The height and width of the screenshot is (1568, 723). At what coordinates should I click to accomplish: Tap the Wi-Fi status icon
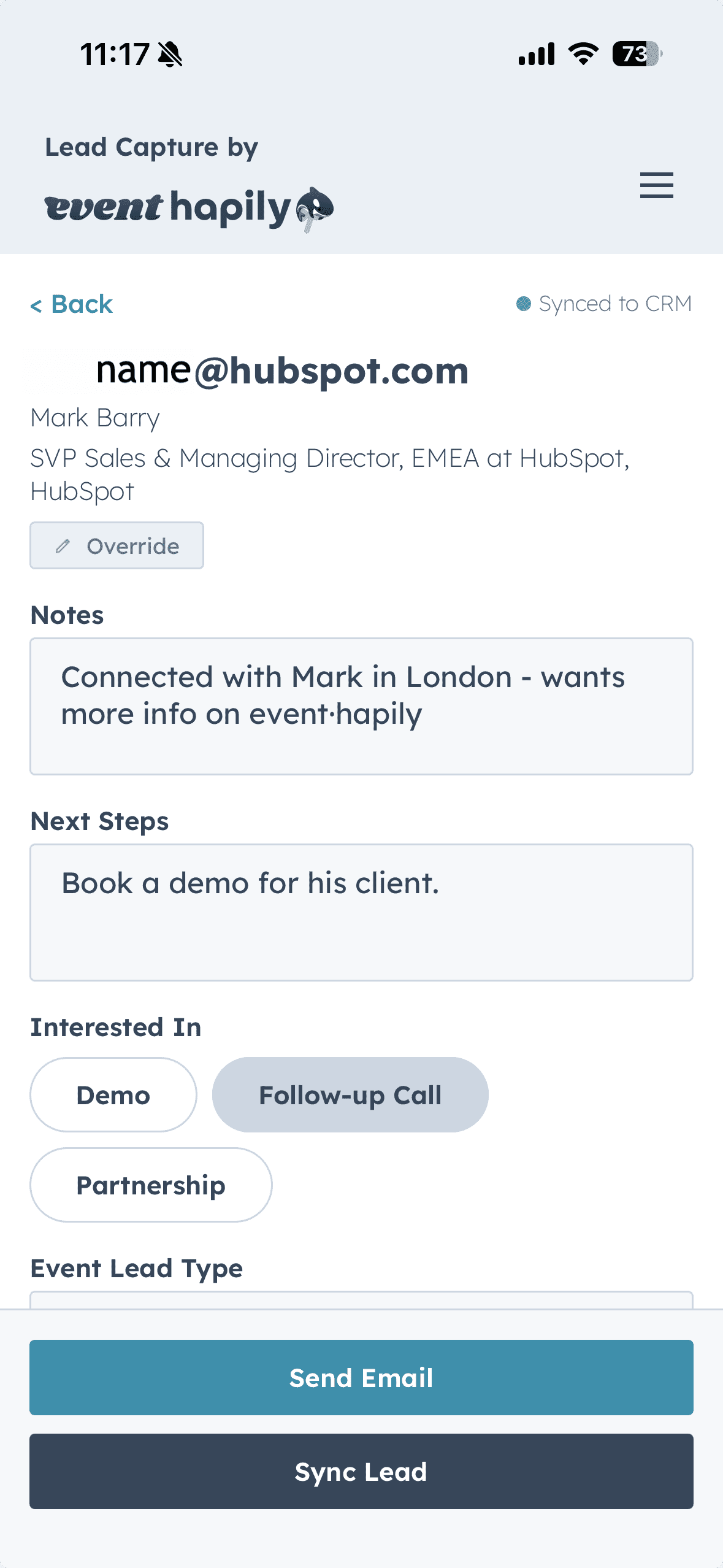(x=583, y=54)
